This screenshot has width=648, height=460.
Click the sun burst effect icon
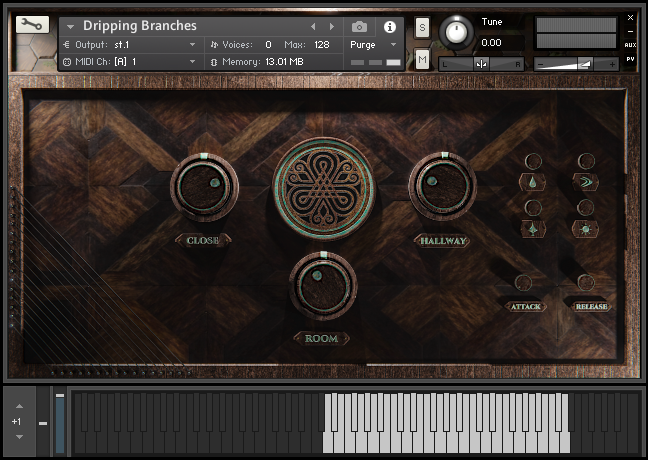(585, 229)
